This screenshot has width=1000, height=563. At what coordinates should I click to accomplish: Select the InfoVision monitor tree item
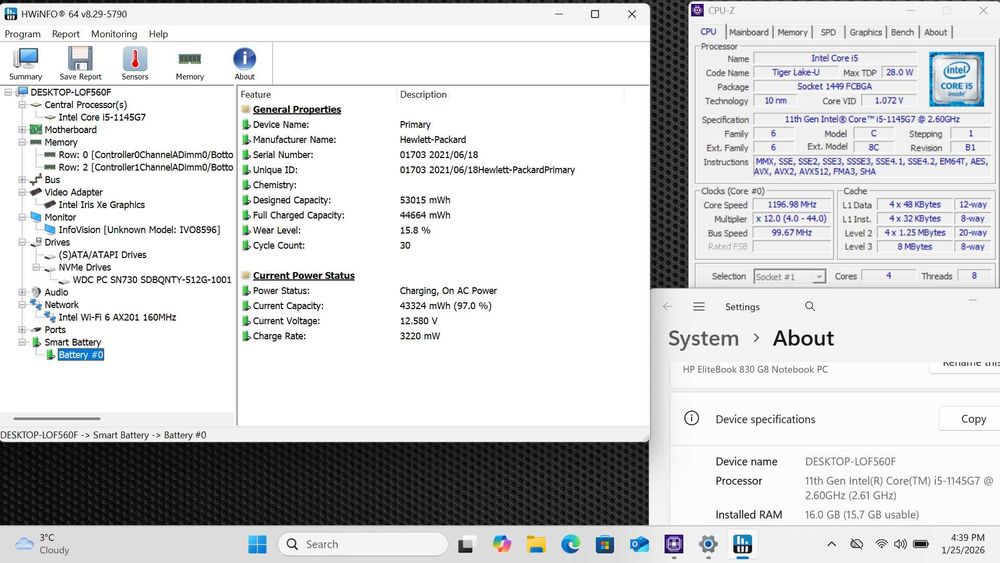coord(139,230)
